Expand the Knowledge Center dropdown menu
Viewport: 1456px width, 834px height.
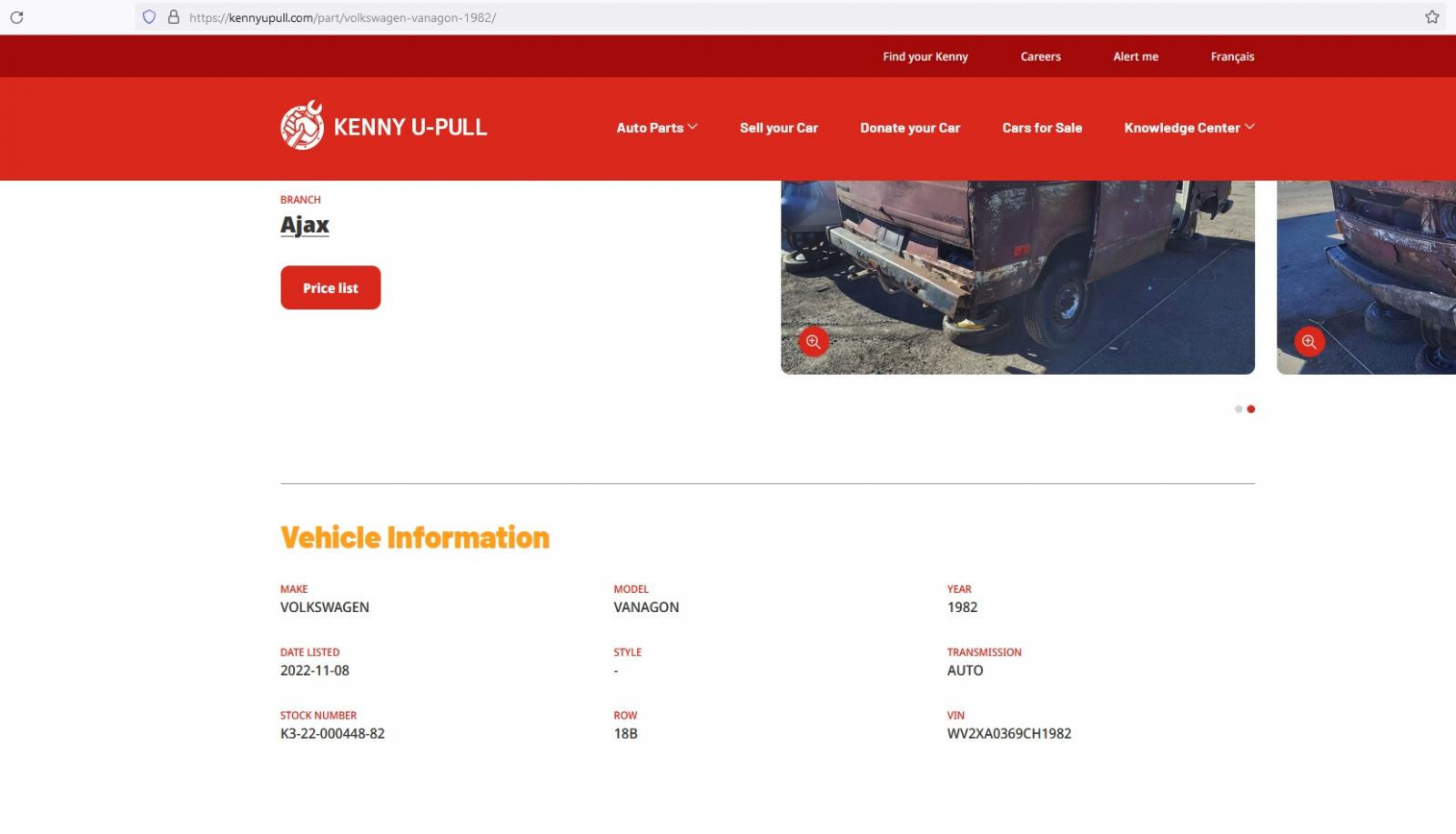pos(1189,128)
